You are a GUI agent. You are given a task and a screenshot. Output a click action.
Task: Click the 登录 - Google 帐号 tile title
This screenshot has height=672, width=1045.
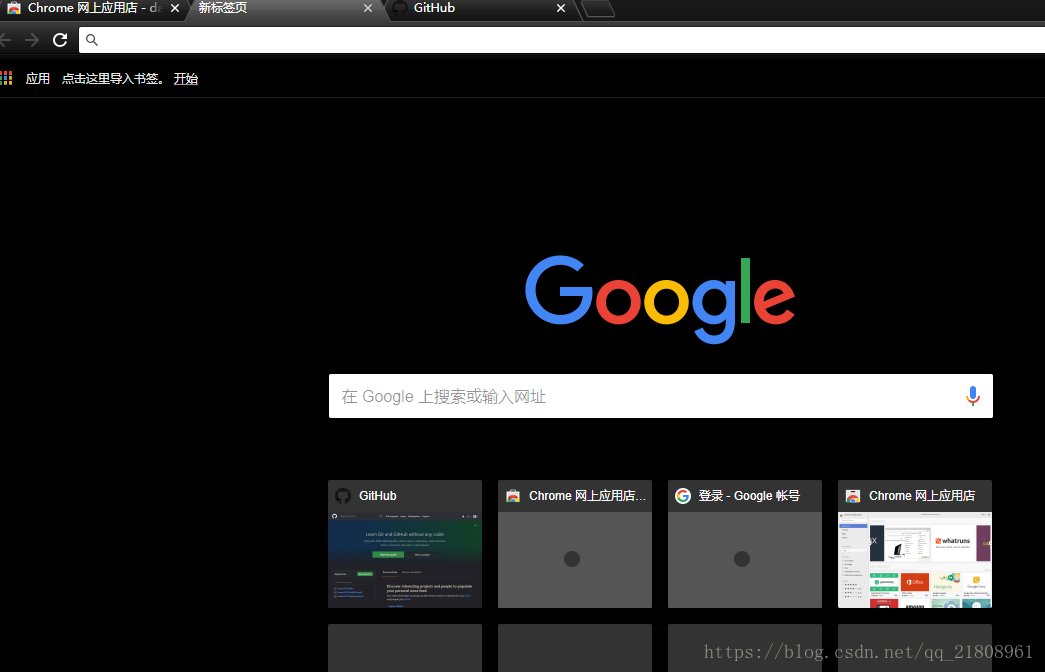pyautogui.click(x=749, y=496)
